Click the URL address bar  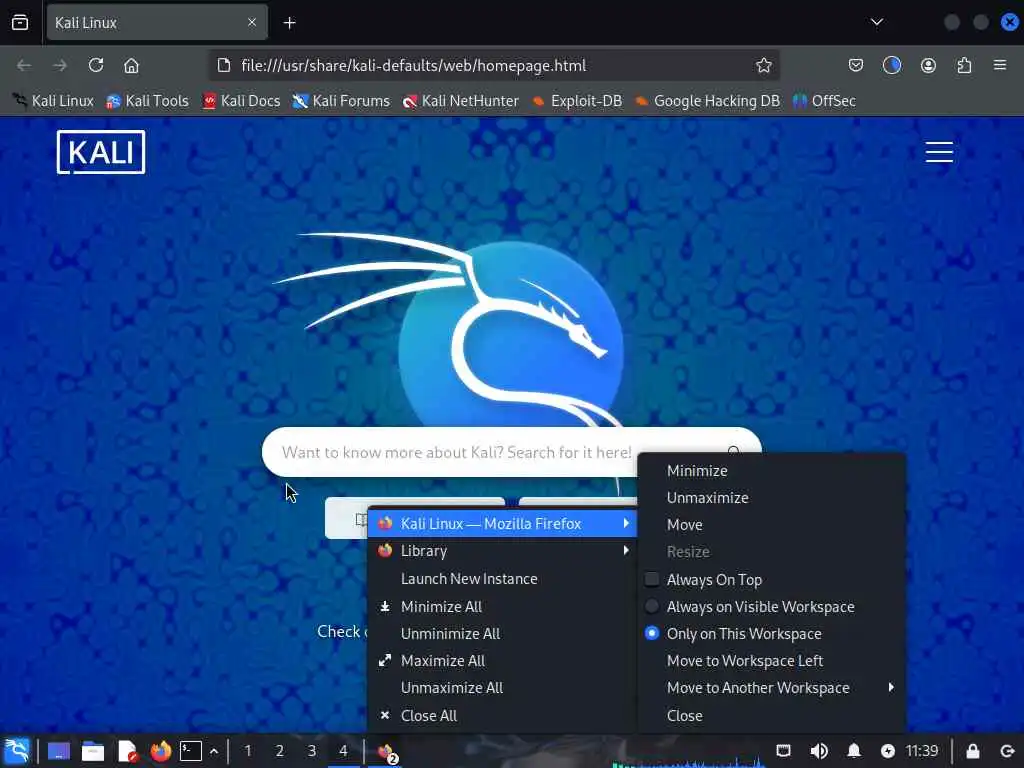click(494, 65)
